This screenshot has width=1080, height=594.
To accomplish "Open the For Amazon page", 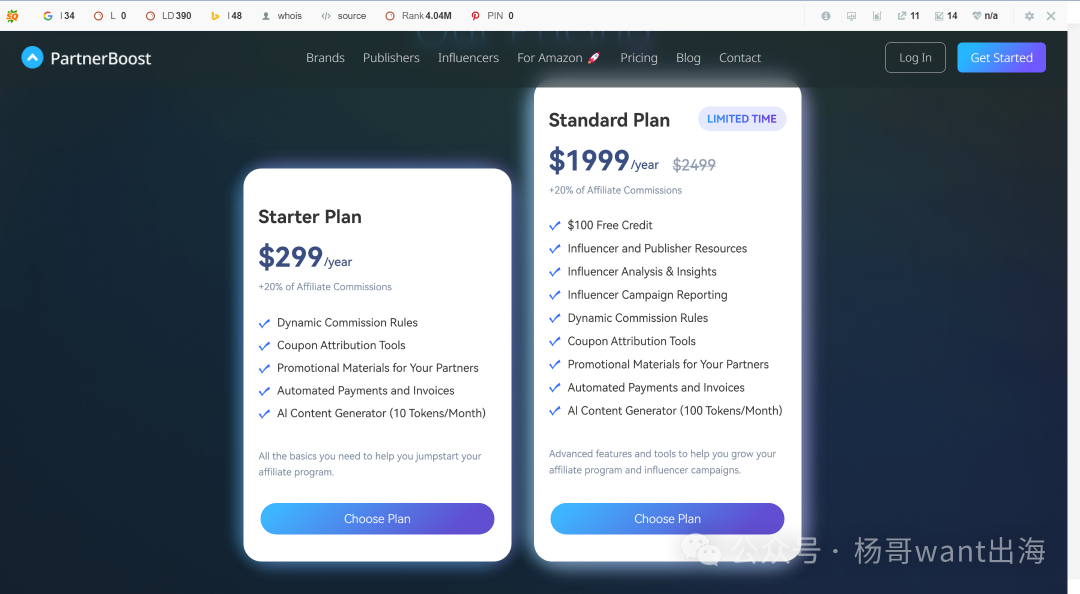I will [558, 58].
